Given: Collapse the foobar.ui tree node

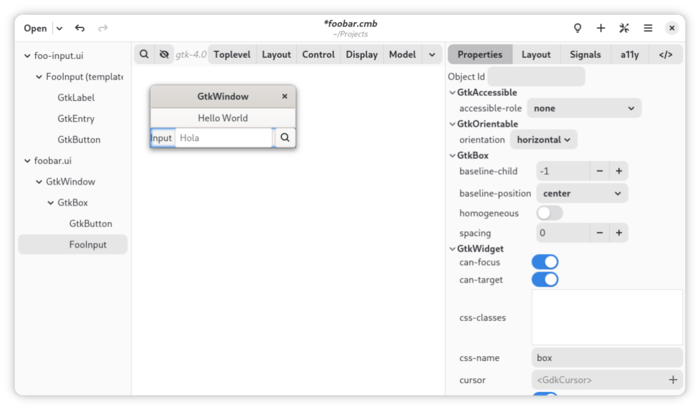Looking at the screenshot, I should pyautogui.click(x=27, y=161).
